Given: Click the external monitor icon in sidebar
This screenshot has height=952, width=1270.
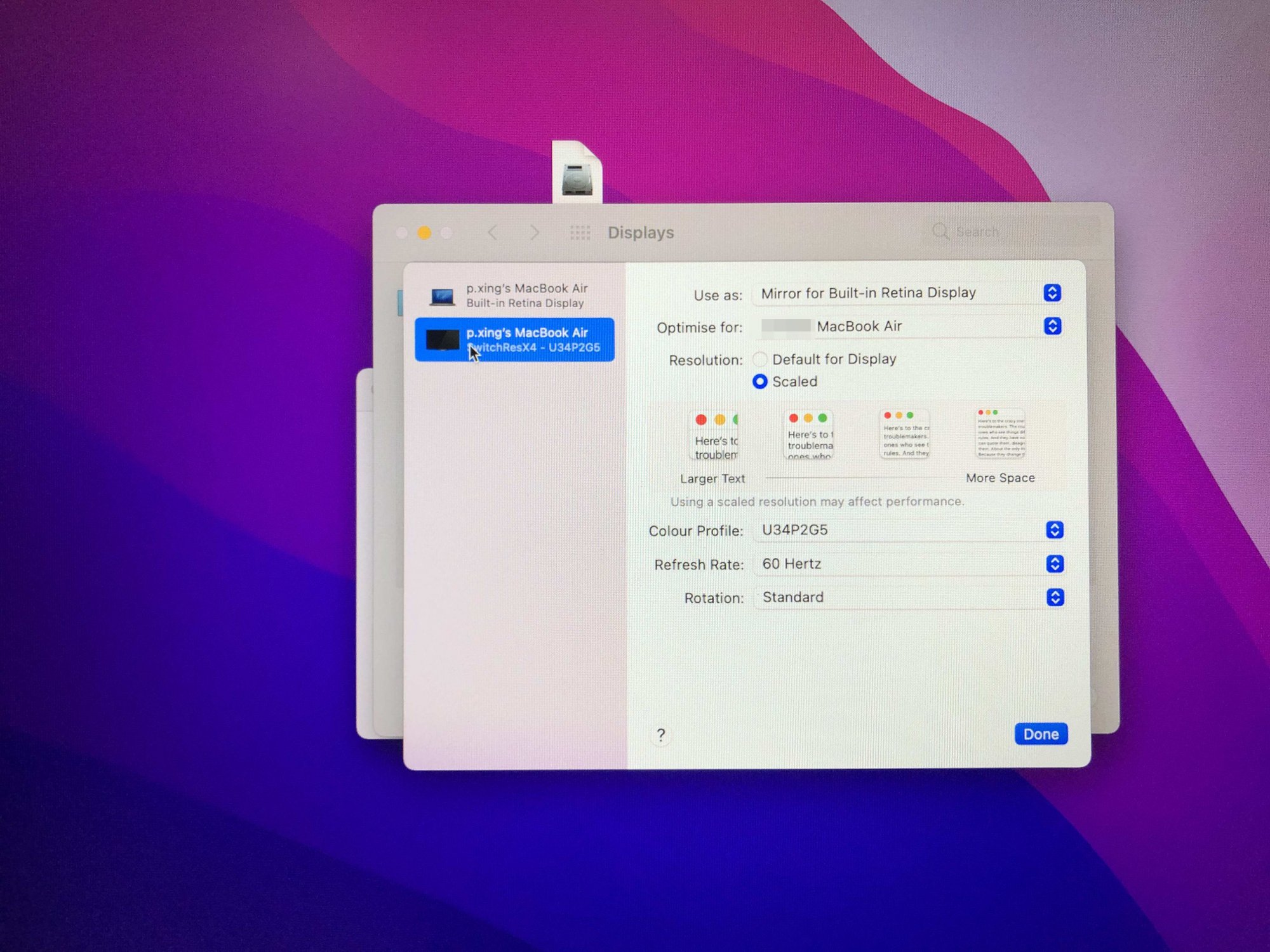Looking at the screenshot, I should coord(443,340).
